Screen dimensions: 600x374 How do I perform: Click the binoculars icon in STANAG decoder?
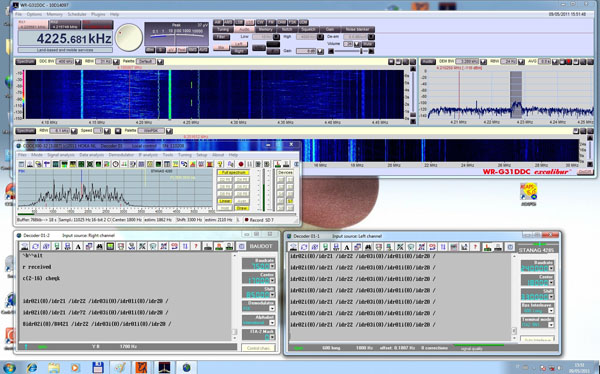[x=368, y=247]
